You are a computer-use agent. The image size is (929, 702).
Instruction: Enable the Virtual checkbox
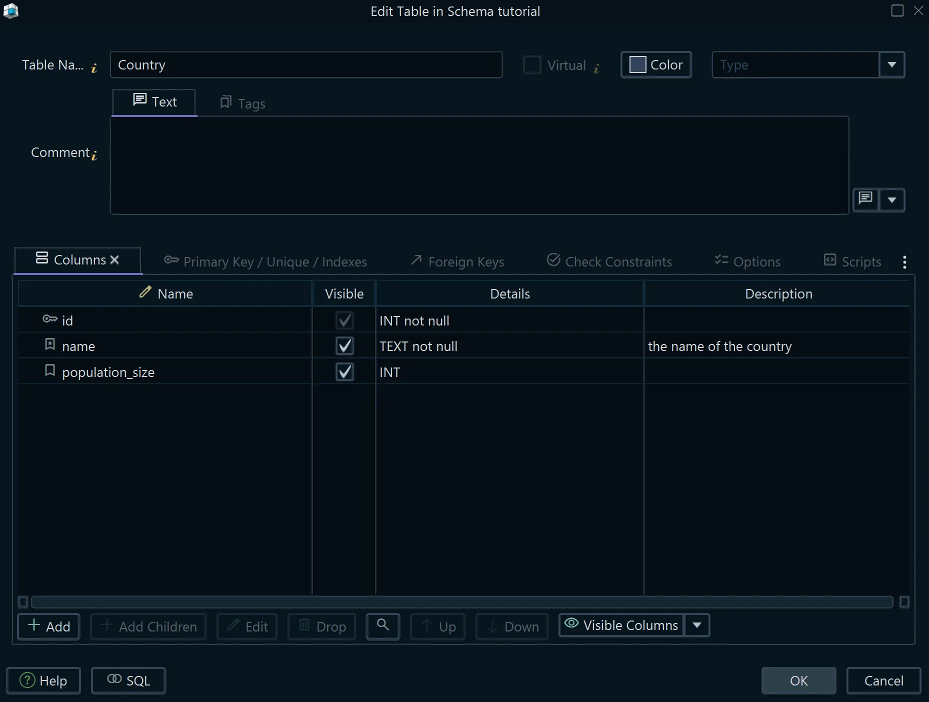click(532, 64)
